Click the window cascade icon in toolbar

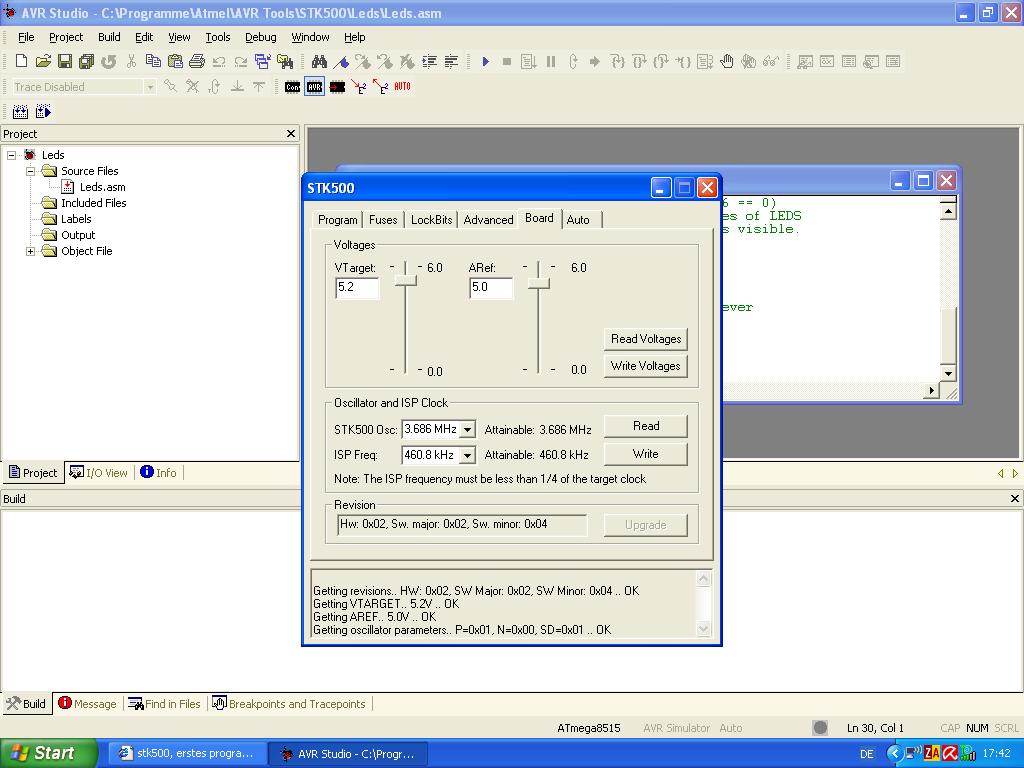coord(263,61)
